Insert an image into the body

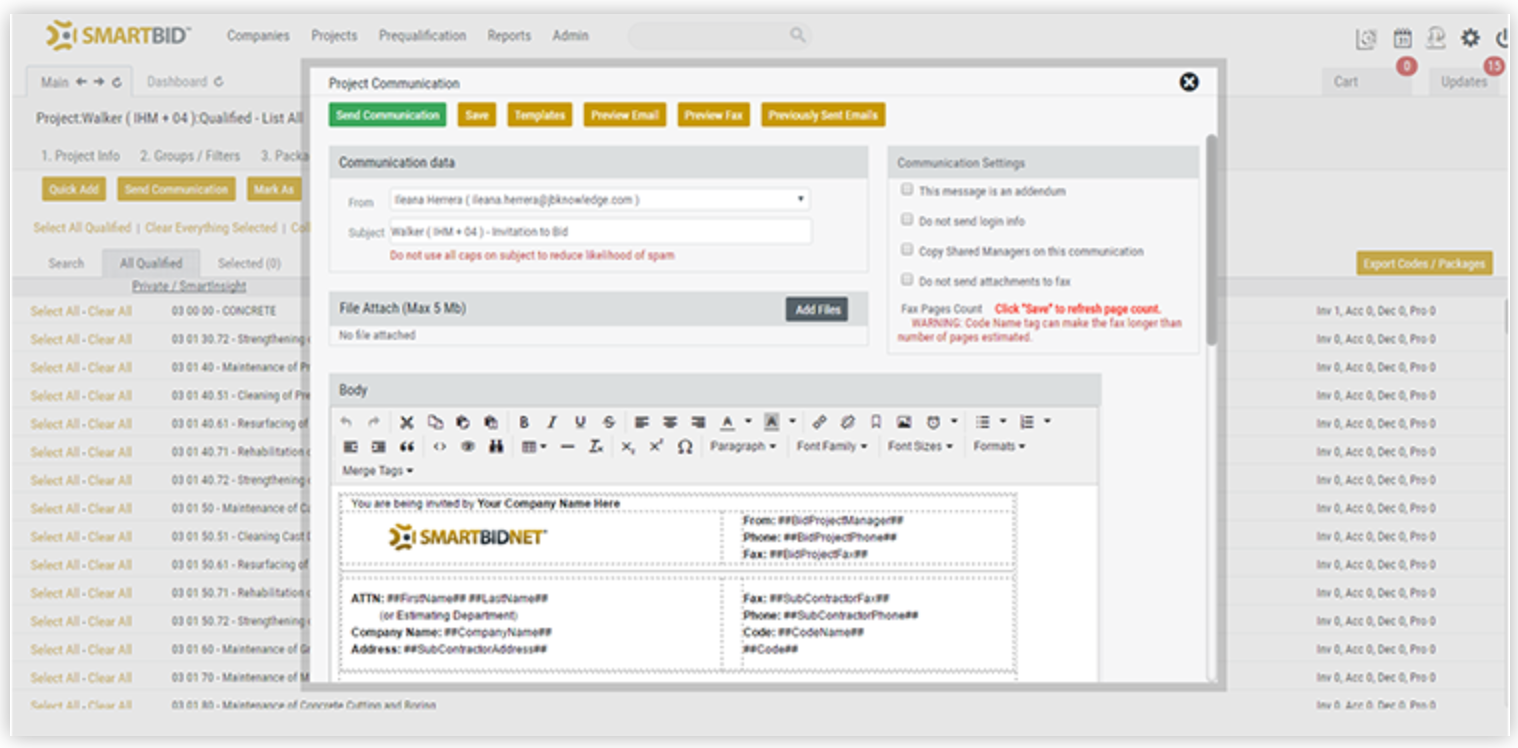(x=904, y=422)
